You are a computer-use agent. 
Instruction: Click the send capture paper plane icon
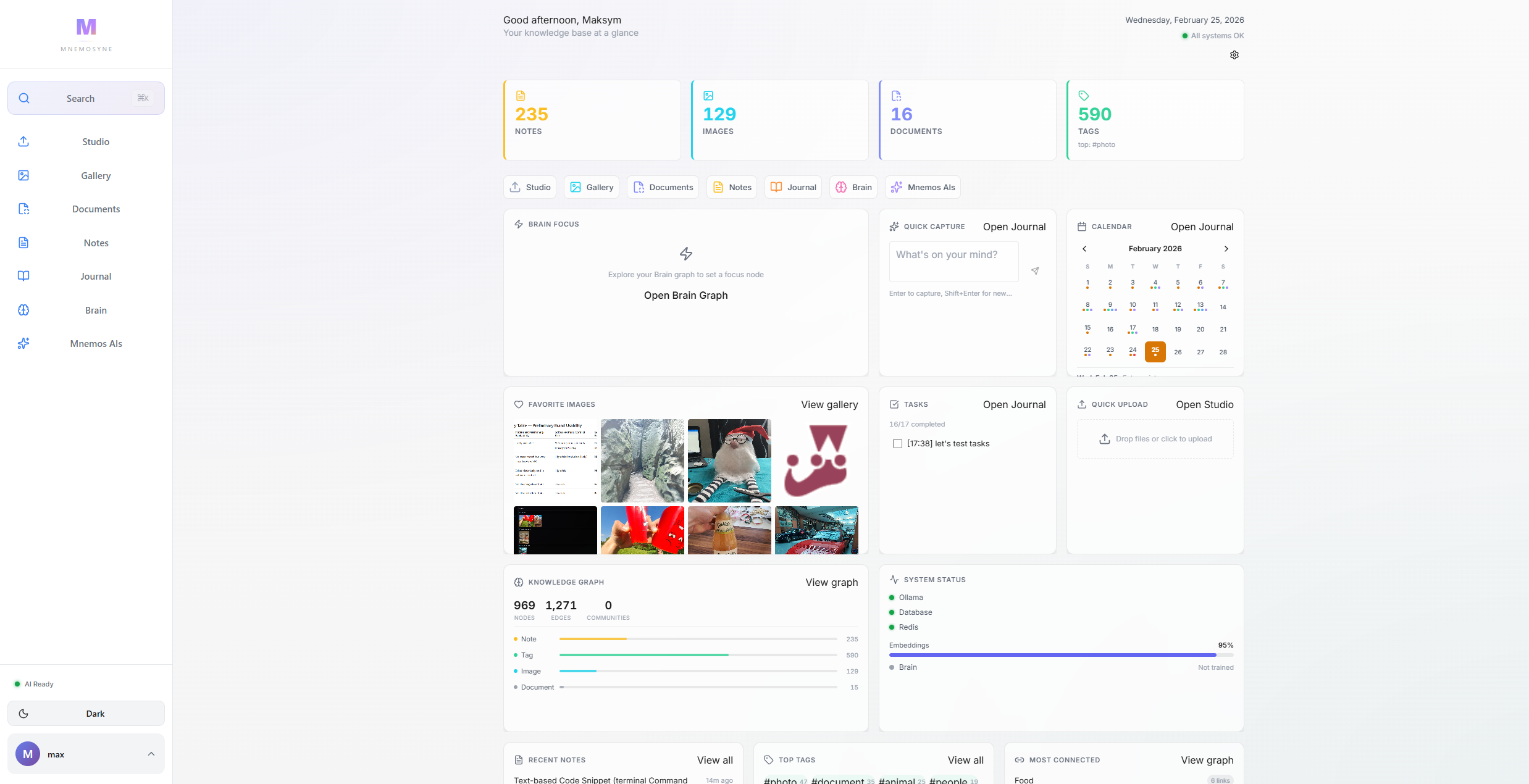1035,271
